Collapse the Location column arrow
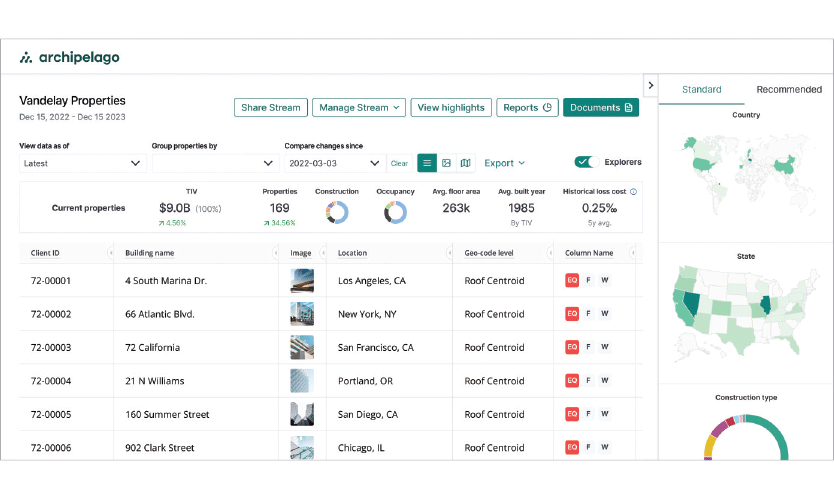834x500 pixels. (x=449, y=253)
